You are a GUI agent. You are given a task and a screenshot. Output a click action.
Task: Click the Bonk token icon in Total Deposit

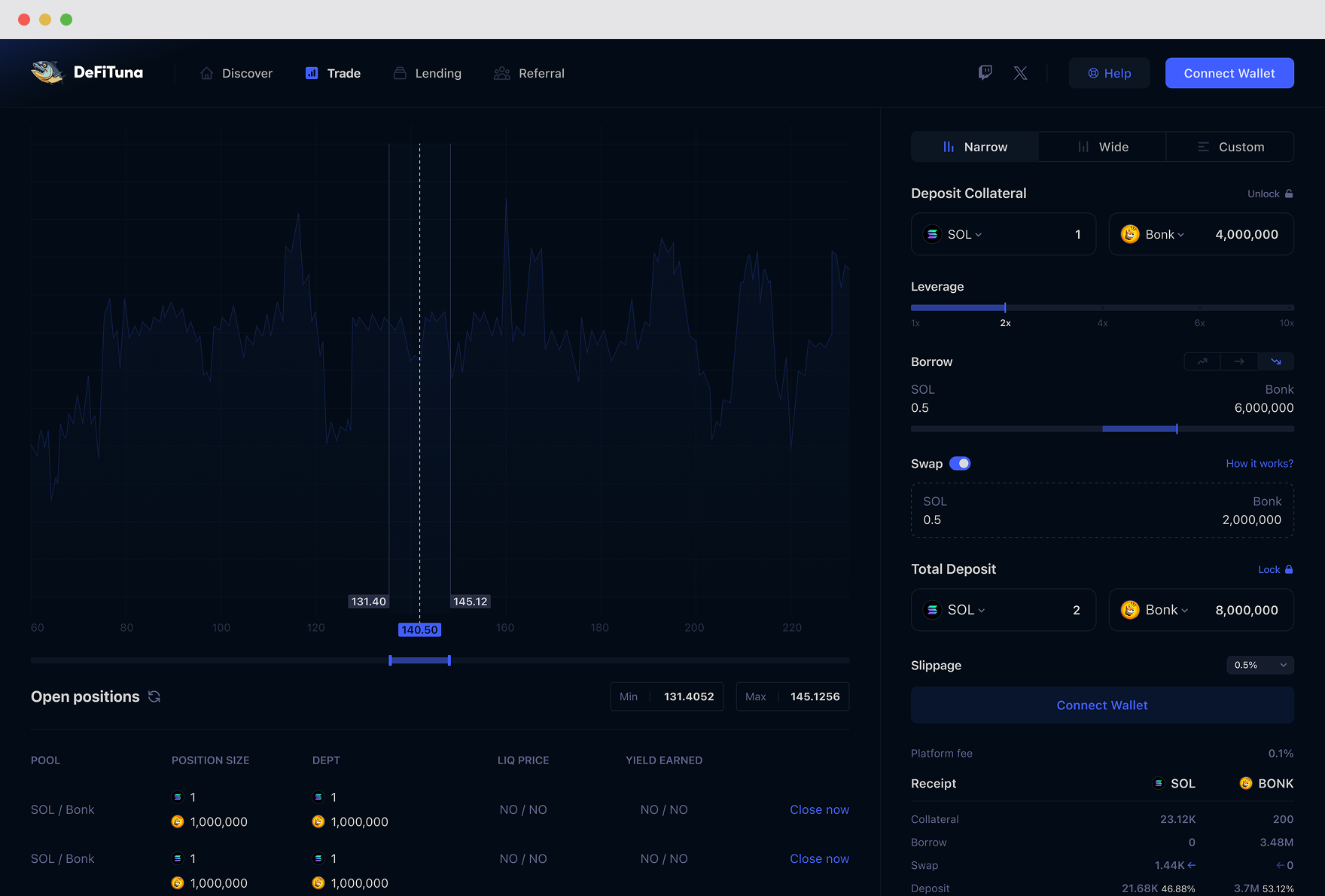point(1130,610)
